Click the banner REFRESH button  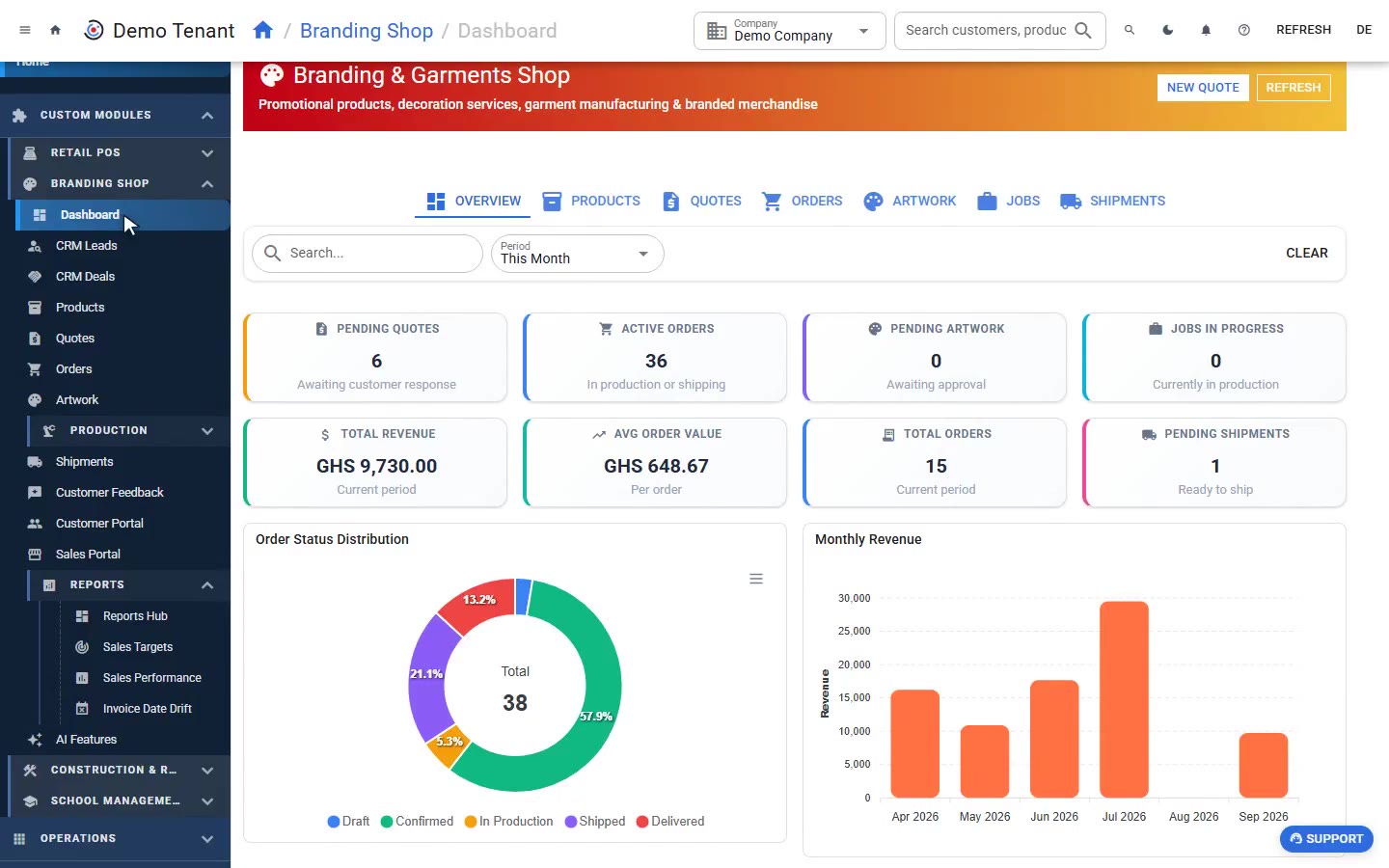tap(1294, 87)
